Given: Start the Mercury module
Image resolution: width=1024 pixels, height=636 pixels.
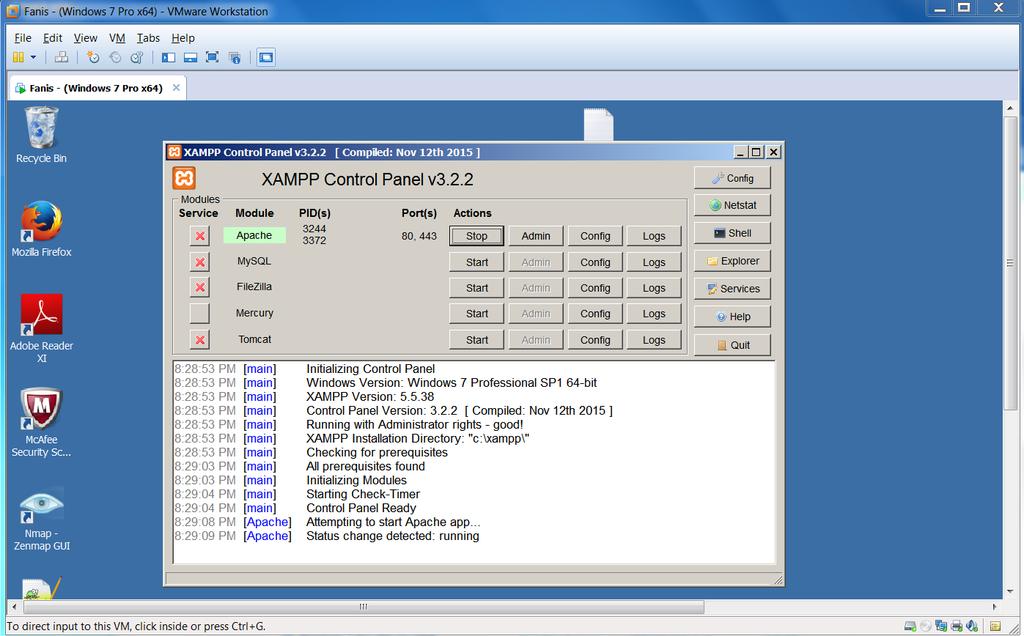Looking at the screenshot, I should tap(477, 313).
